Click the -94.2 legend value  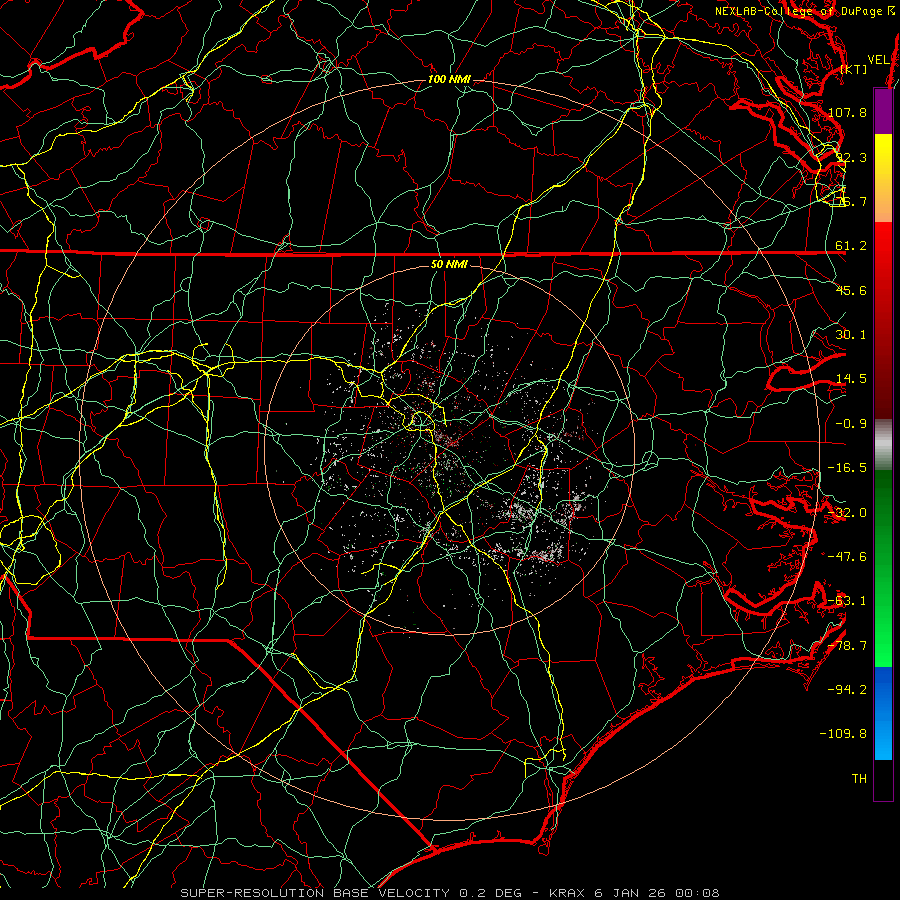coord(847,690)
